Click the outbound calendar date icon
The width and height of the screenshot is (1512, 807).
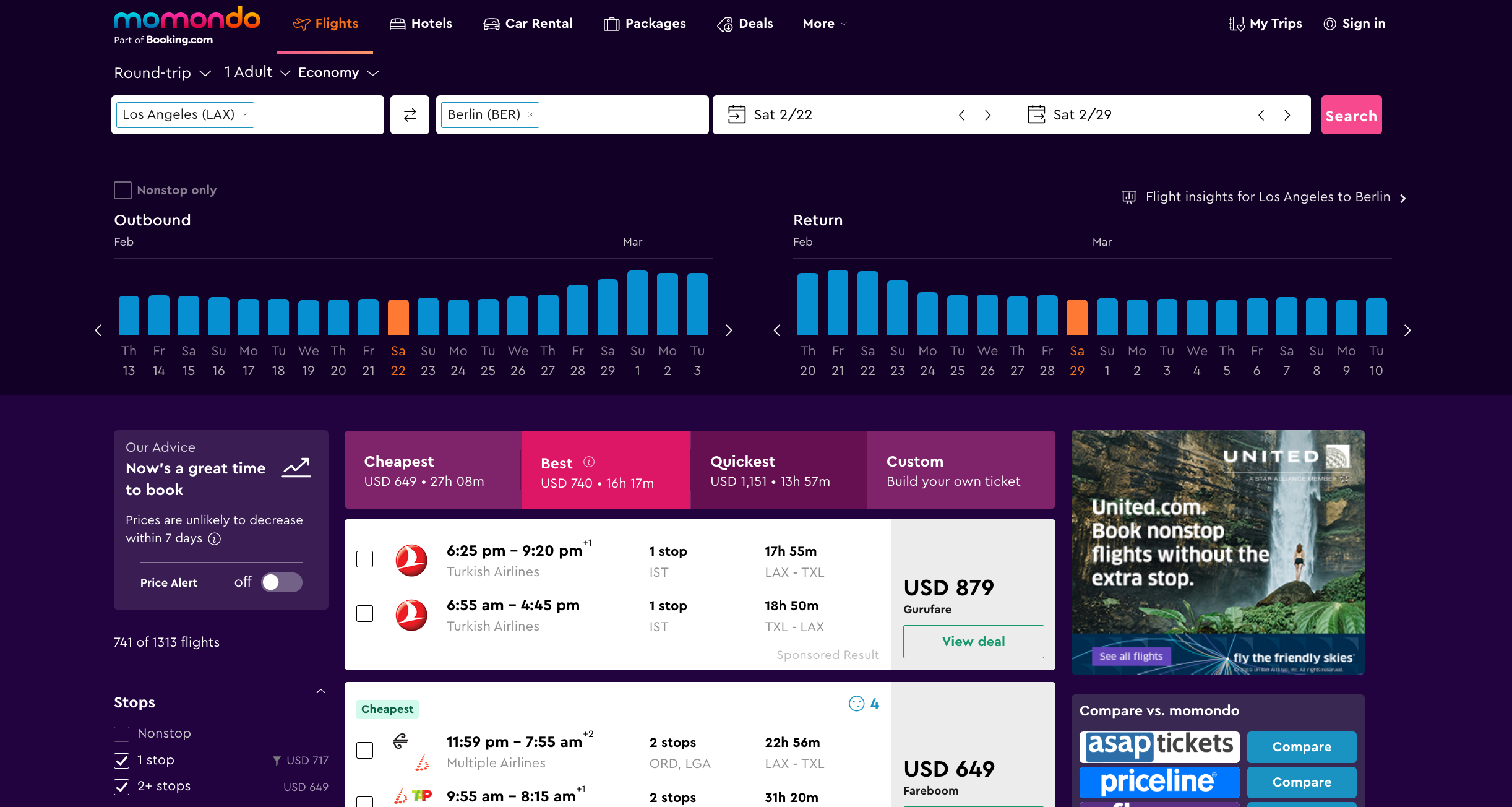(x=736, y=114)
